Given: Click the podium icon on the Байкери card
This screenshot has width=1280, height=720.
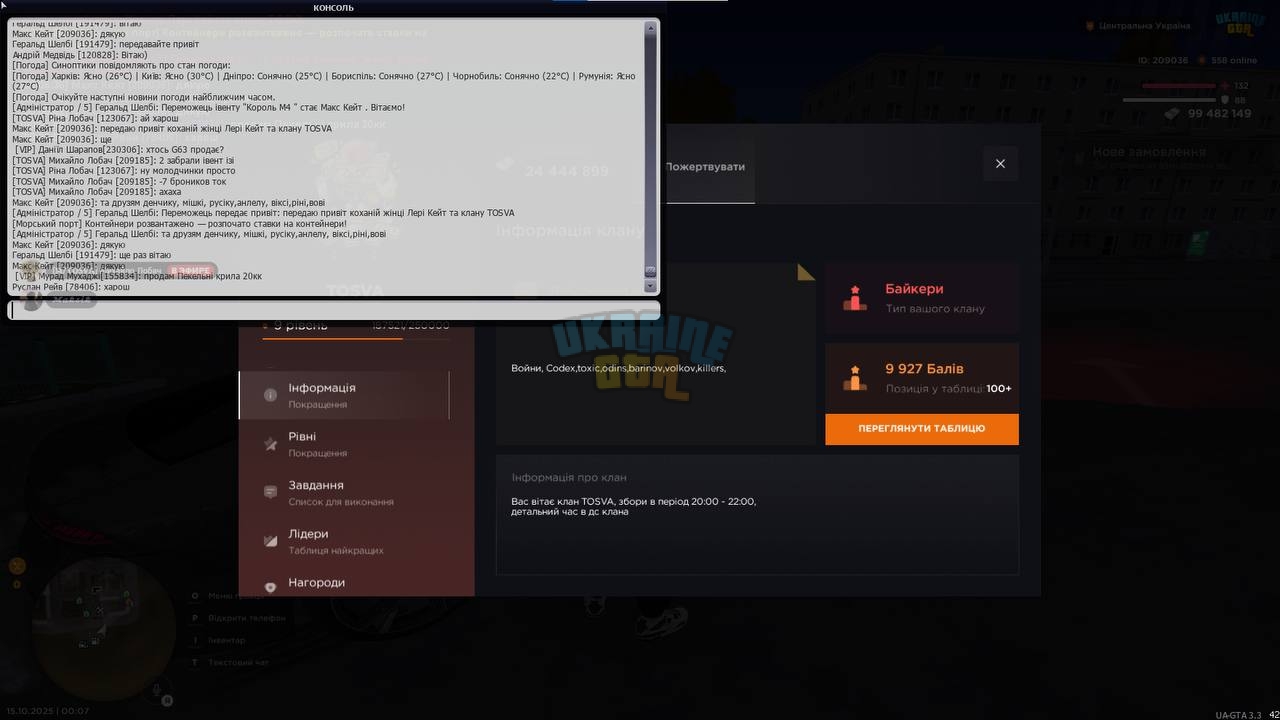Looking at the screenshot, I should tap(855, 298).
